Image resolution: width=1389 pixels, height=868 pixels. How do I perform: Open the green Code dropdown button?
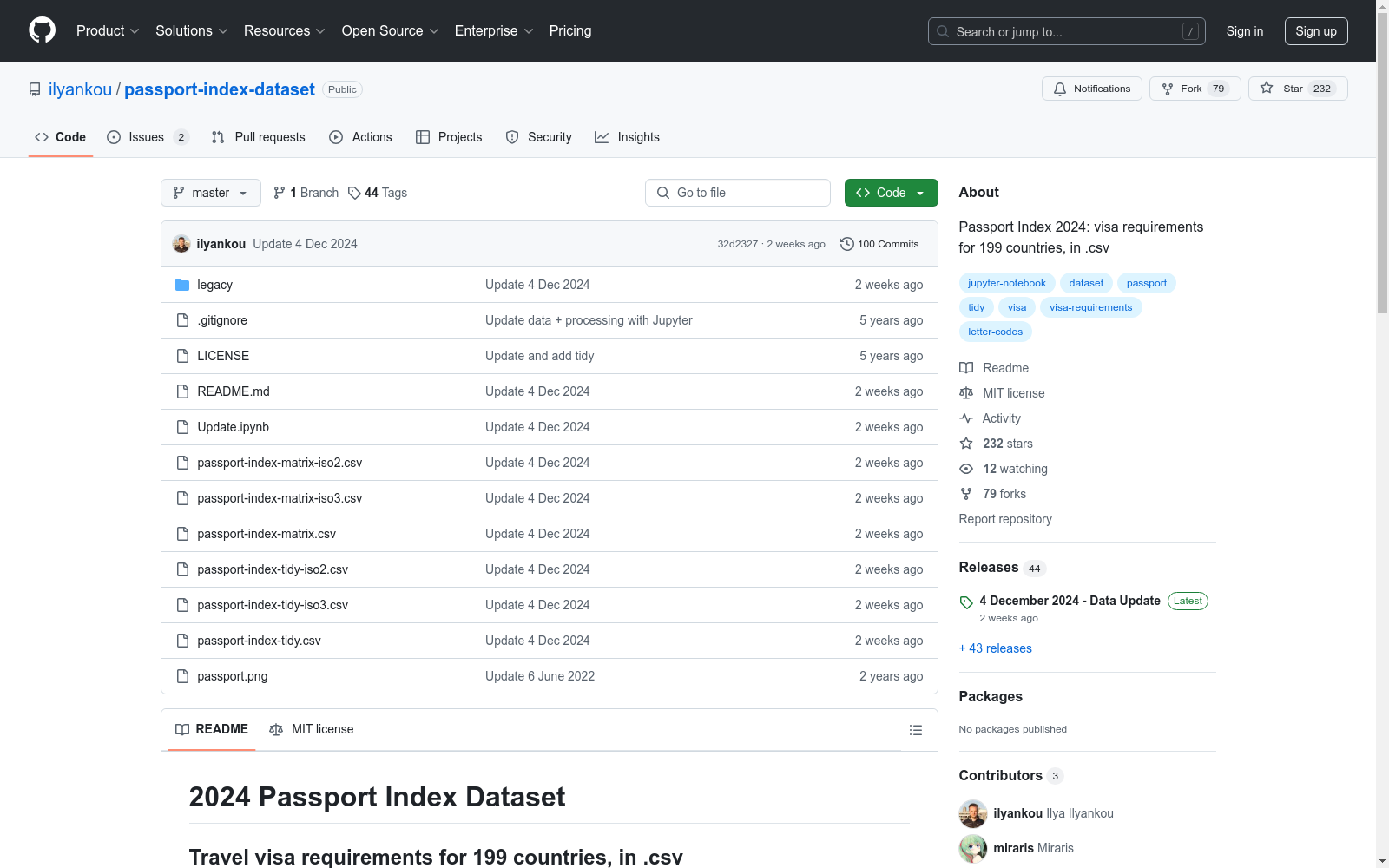(x=891, y=193)
